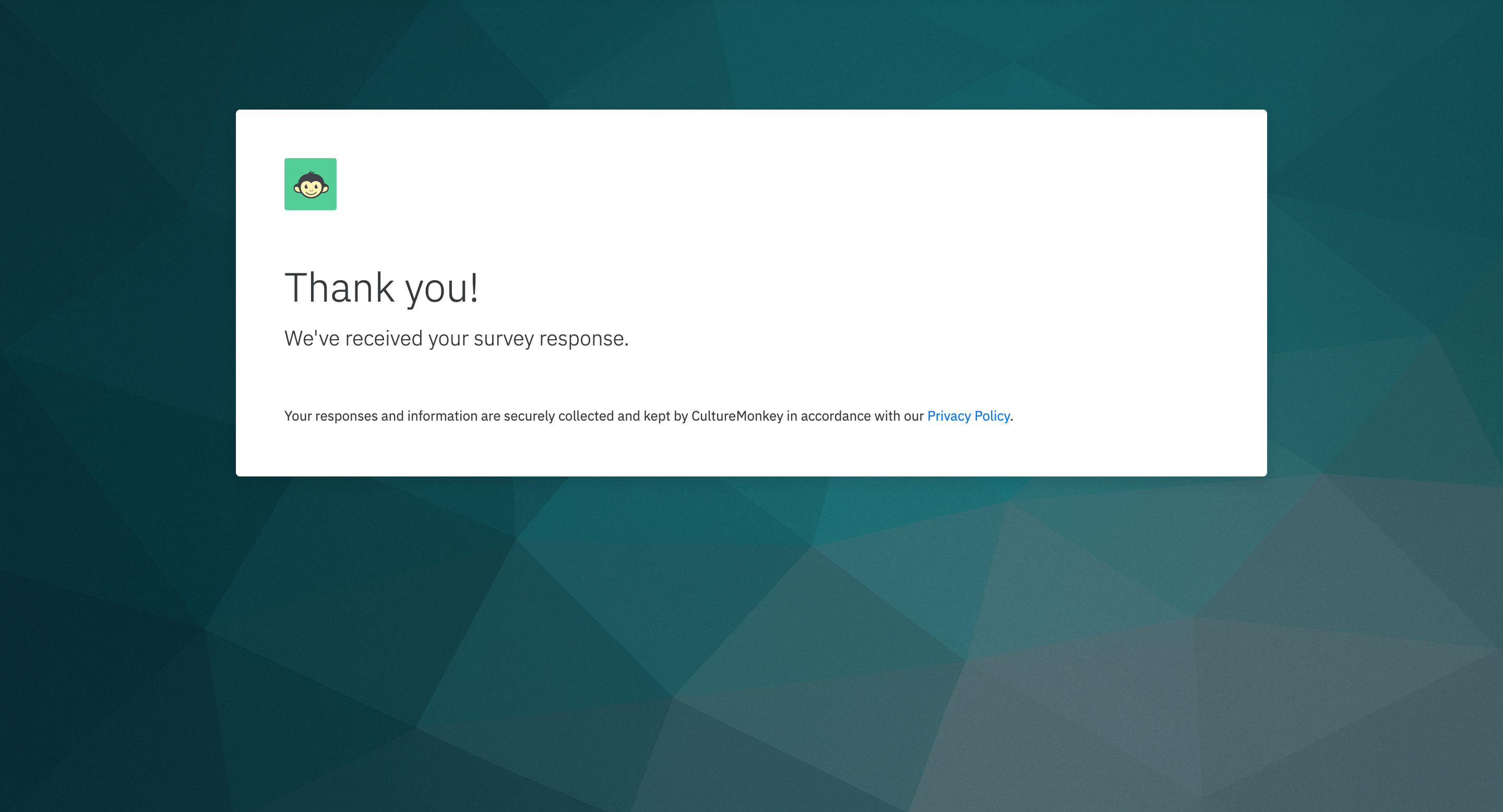Viewport: 1503px width, 812px height.
Task: Click the word "received" in the confirmation text
Action: pyautogui.click(x=384, y=338)
